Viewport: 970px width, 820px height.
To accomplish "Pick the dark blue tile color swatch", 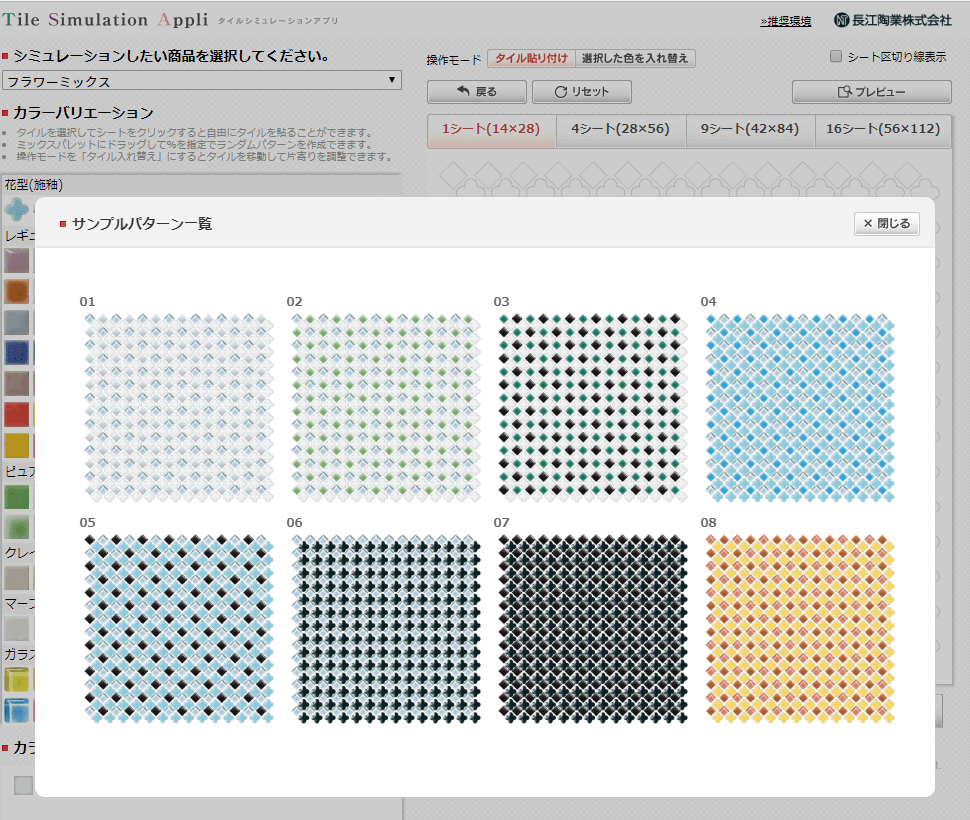I will click(17, 352).
